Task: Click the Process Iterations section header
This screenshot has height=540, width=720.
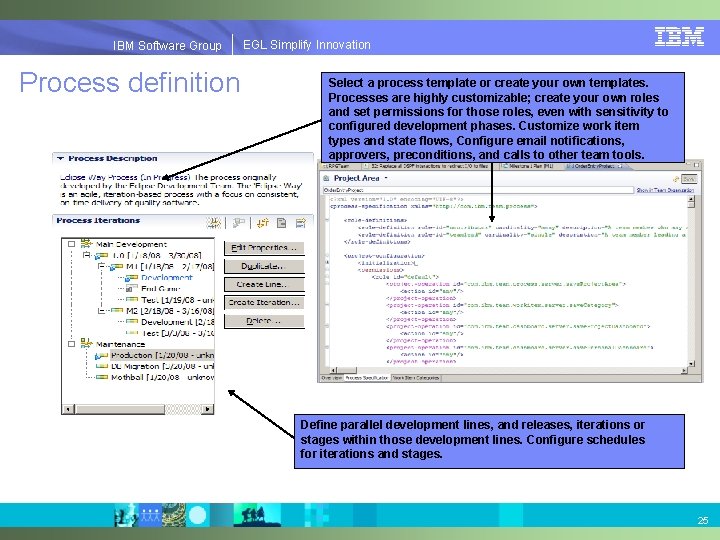Action: (98, 221)
